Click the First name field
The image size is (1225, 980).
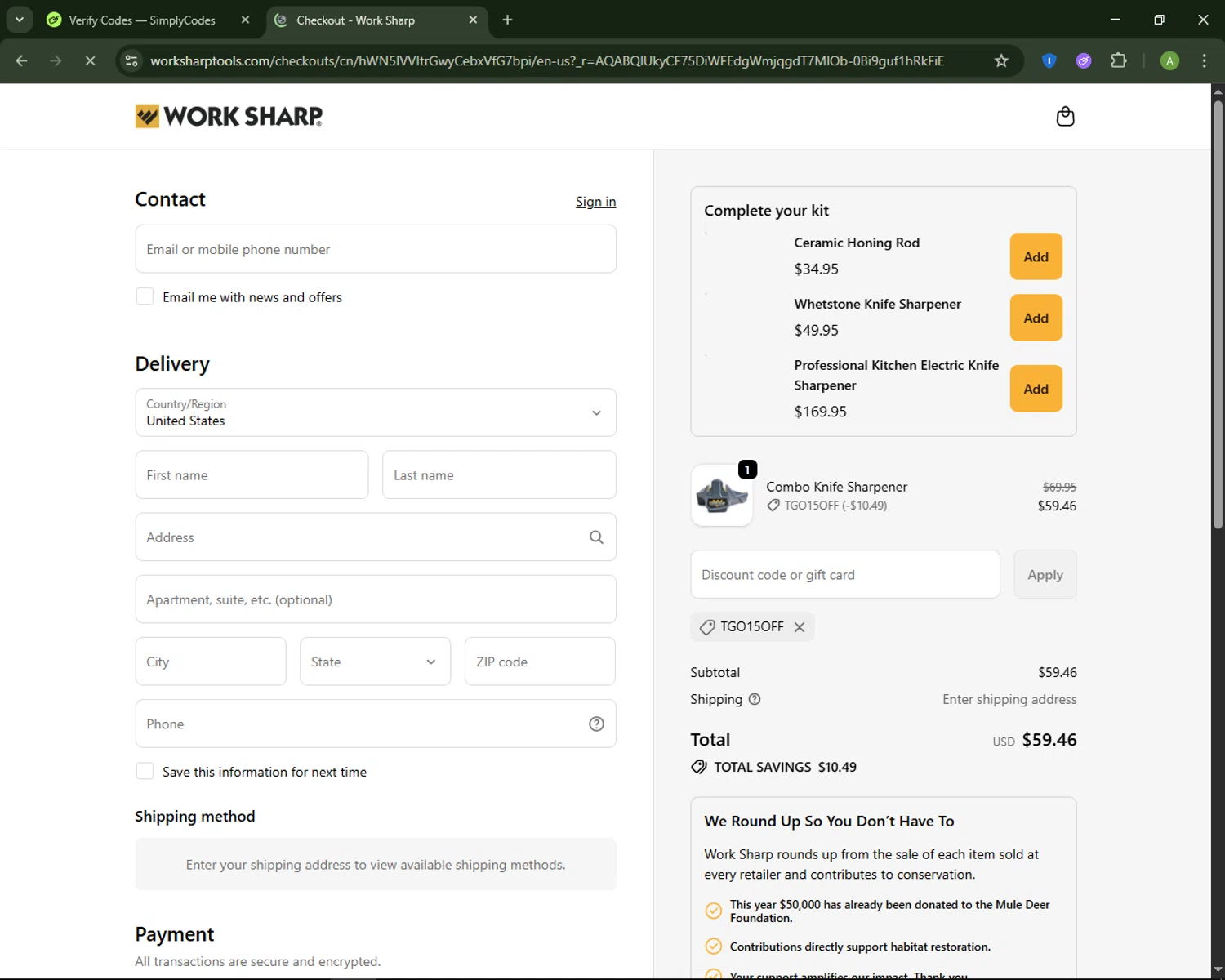point(252,474)
